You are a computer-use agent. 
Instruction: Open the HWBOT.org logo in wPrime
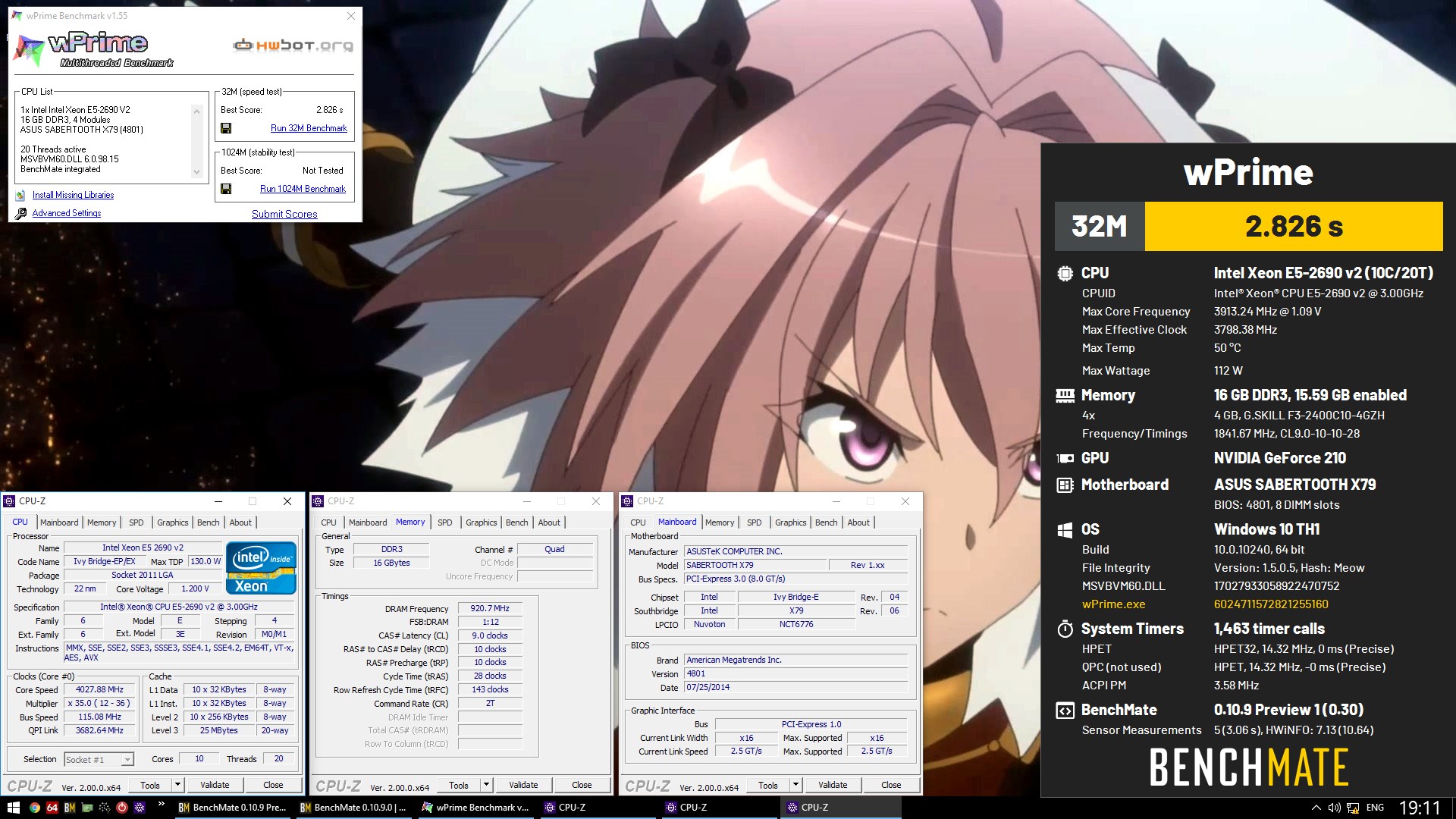tap(293, 45)
